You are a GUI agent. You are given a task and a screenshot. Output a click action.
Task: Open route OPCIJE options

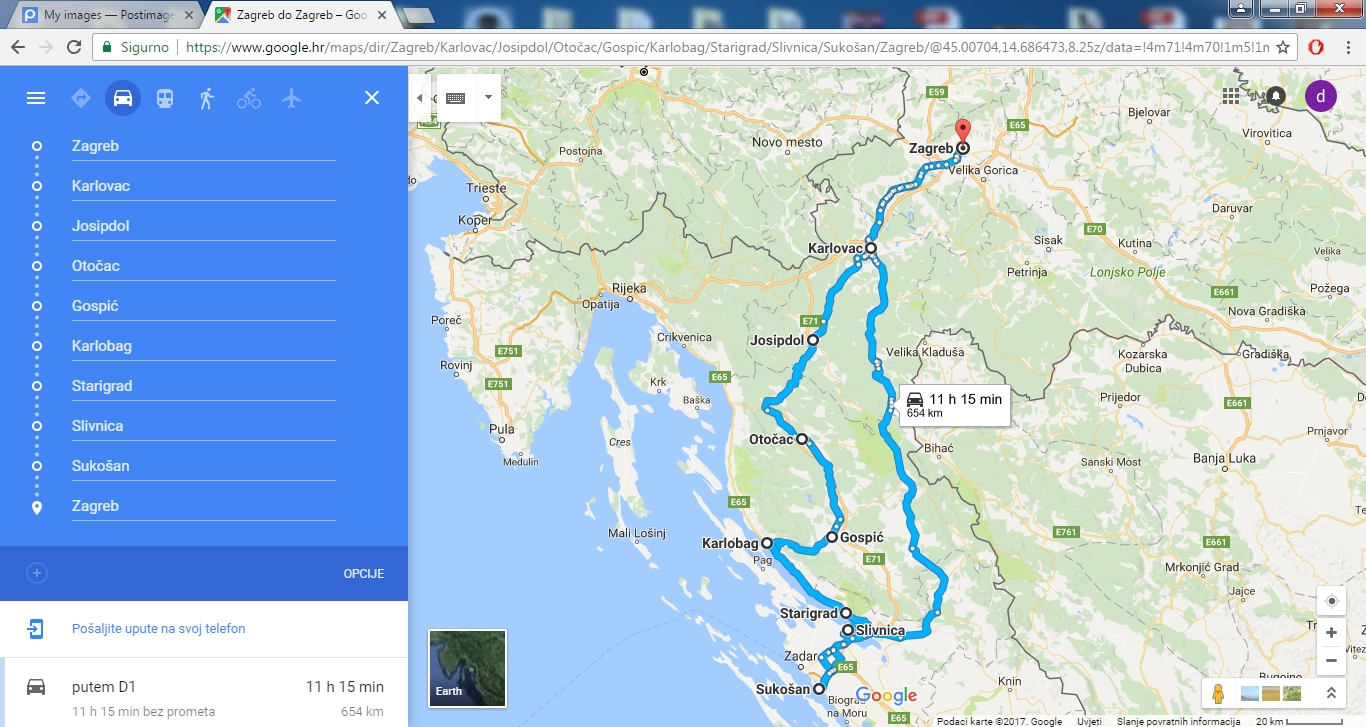364,574
